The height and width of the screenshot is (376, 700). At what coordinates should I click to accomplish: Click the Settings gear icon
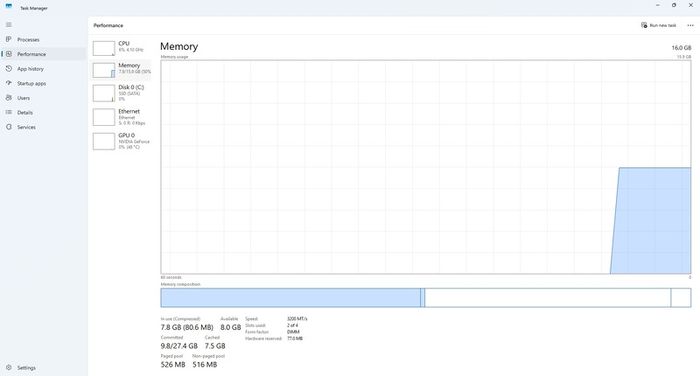tap(8, 368)
